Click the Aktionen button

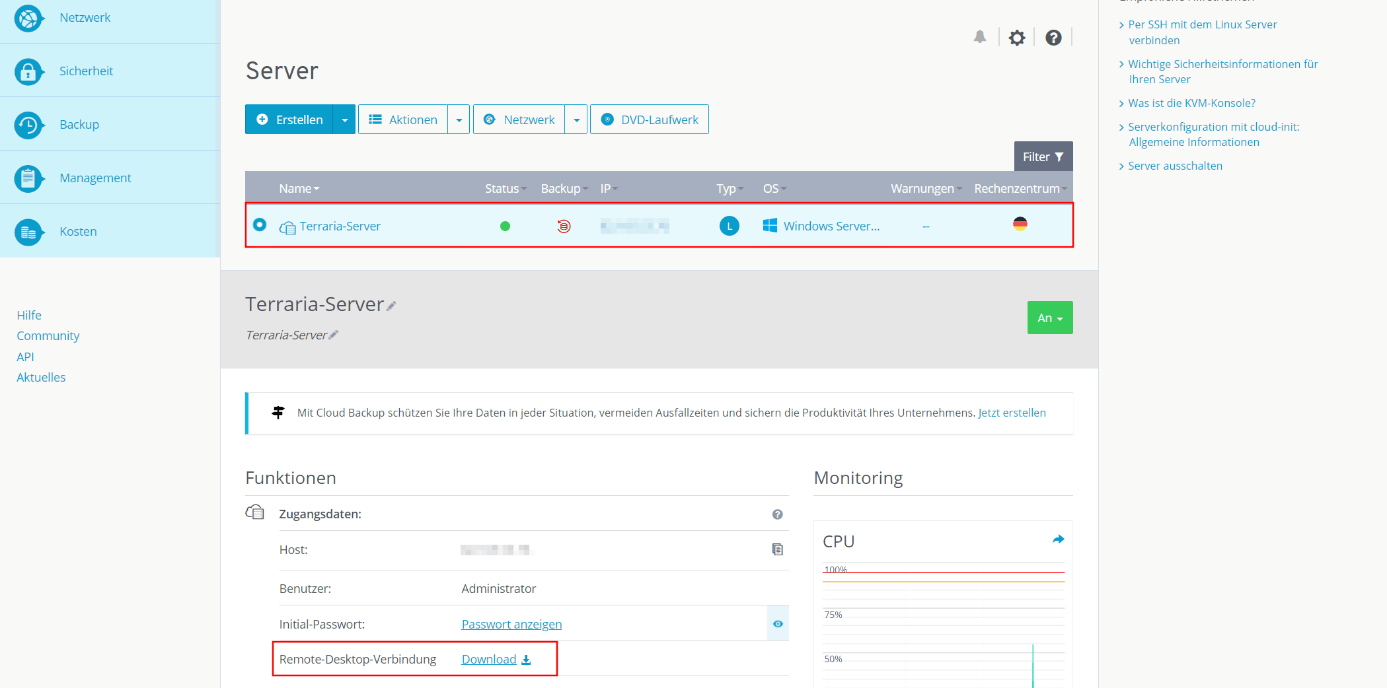click(403, 119)
